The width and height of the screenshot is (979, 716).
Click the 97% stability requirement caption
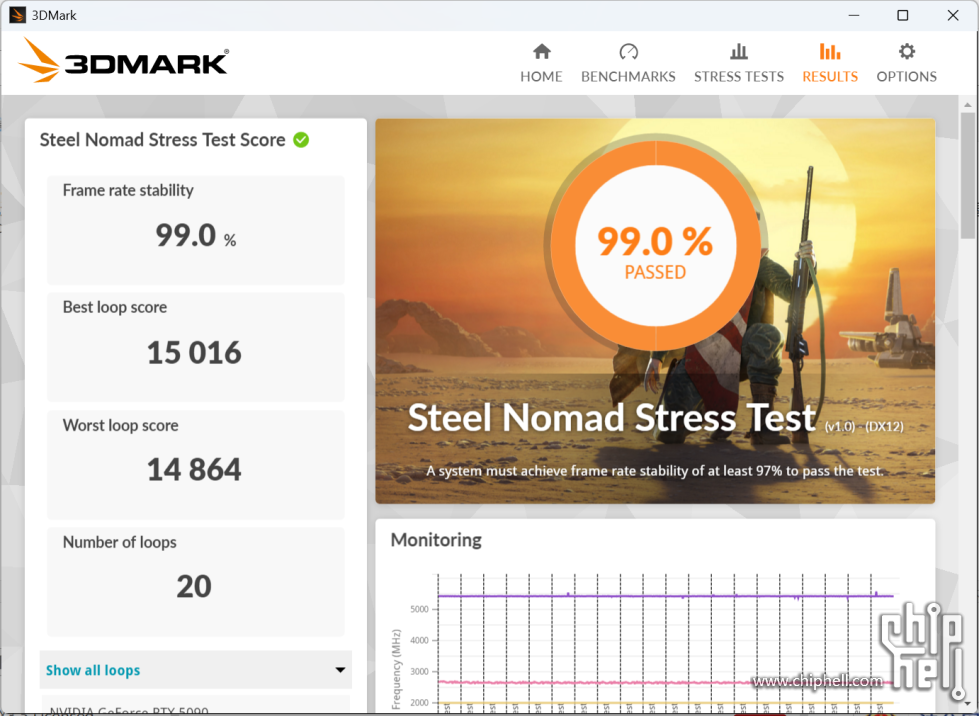[655, 471]
